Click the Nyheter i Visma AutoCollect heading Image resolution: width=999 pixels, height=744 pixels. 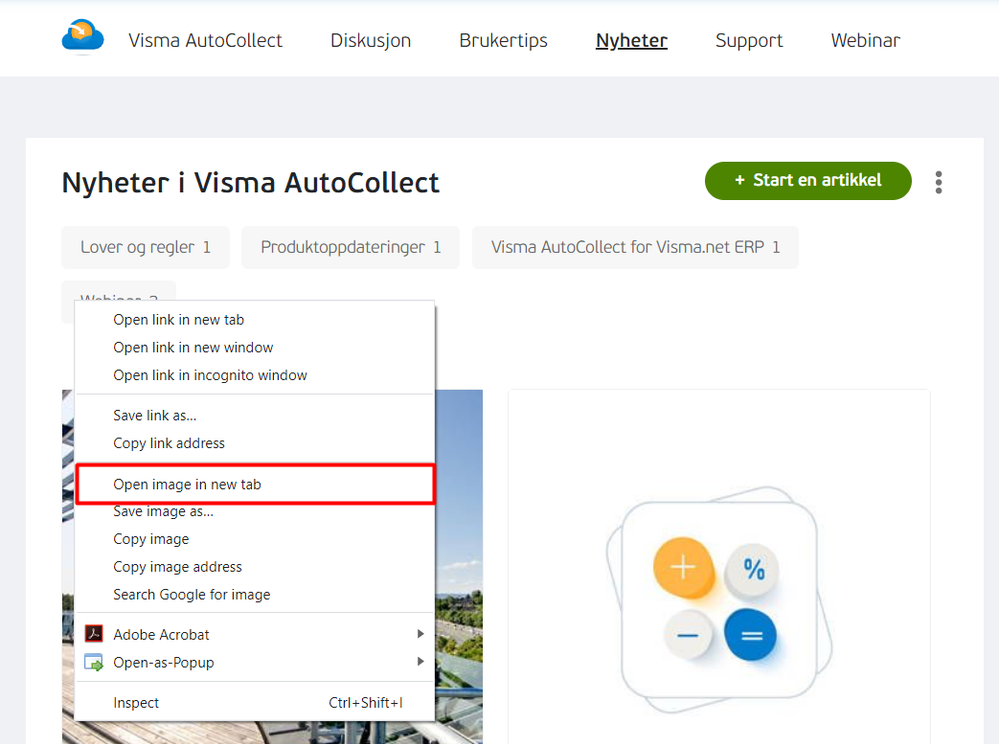click(250, 183)
